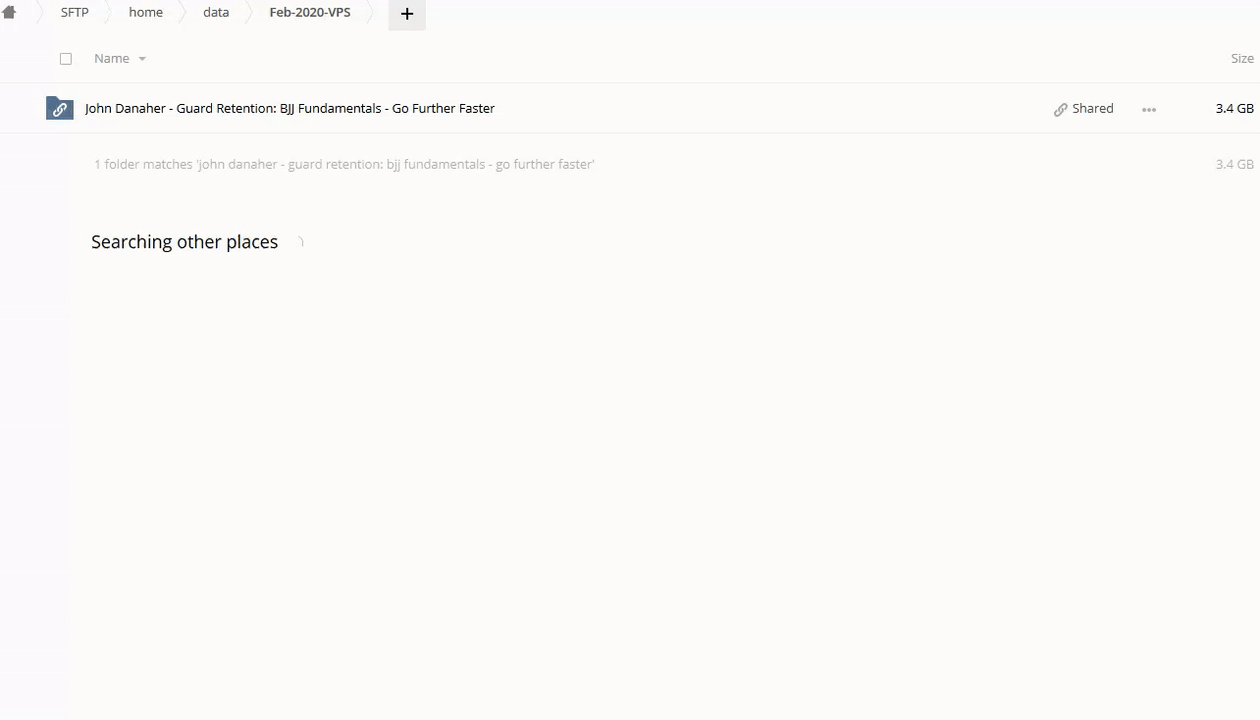
Task: Click the '1 folder matches' summary text
Action: (344, 164)
